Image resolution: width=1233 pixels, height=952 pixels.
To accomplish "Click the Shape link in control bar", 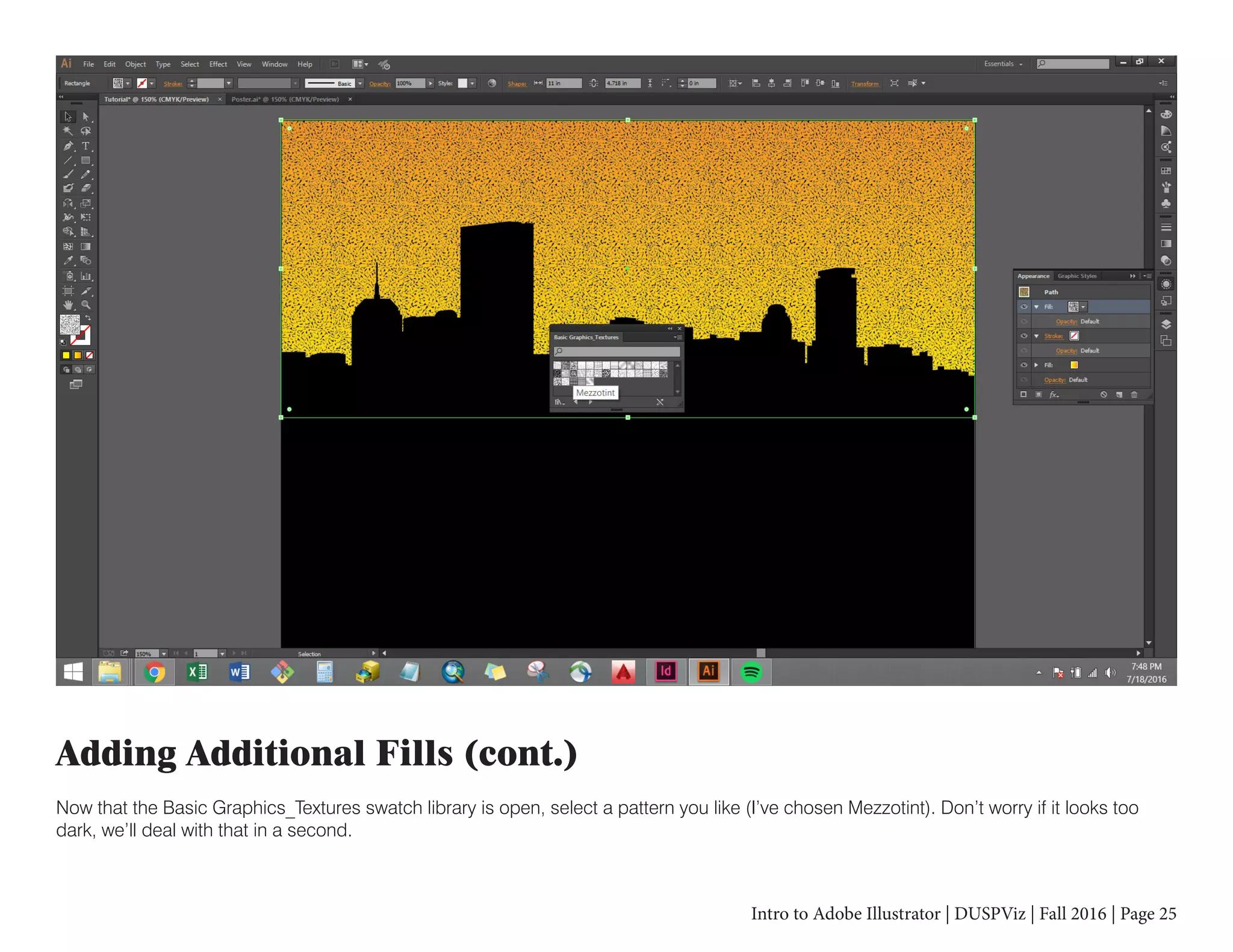I will pyautogui.click(x=517, y=84).
